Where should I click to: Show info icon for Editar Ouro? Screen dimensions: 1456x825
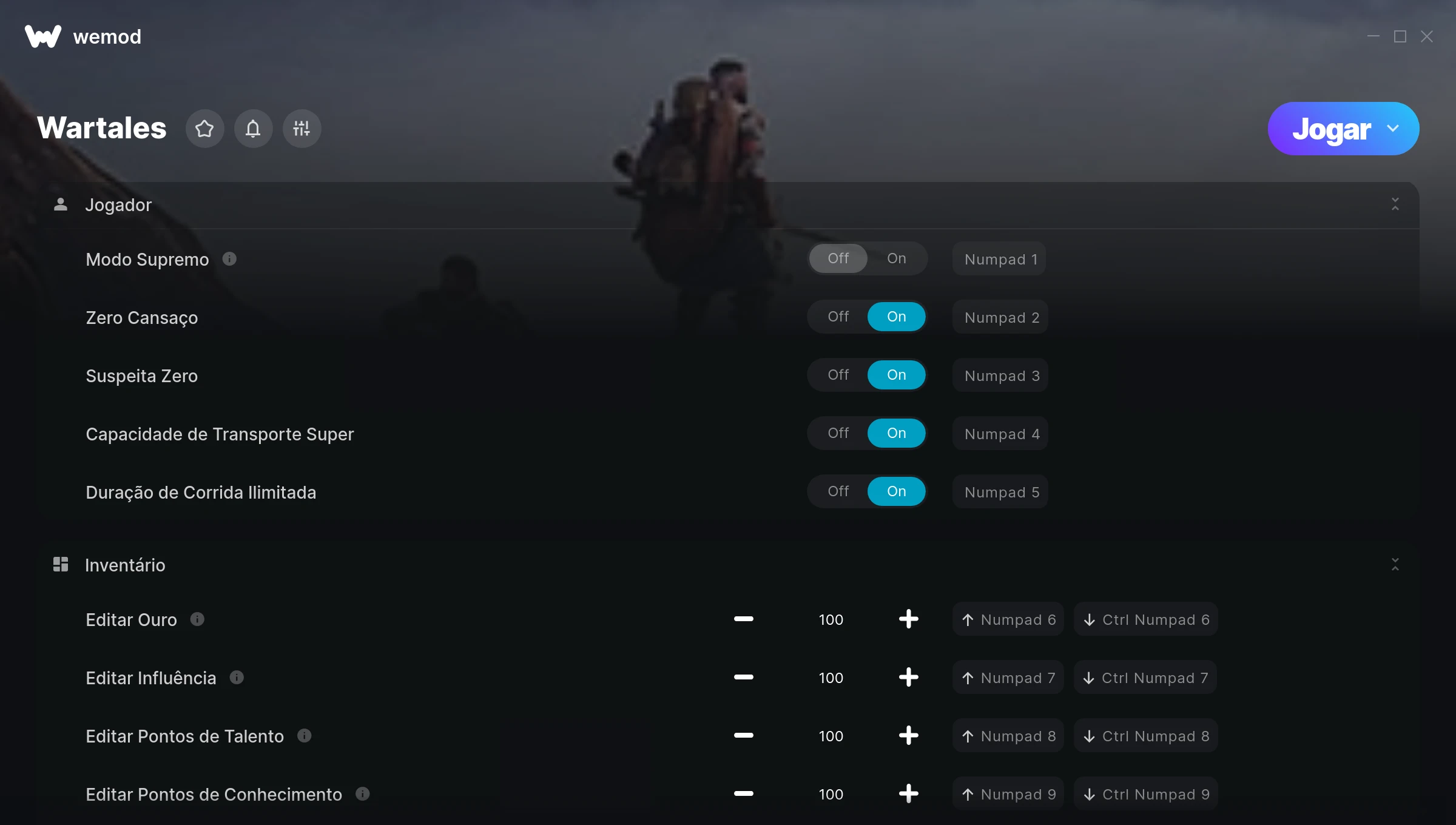[197, 619]
